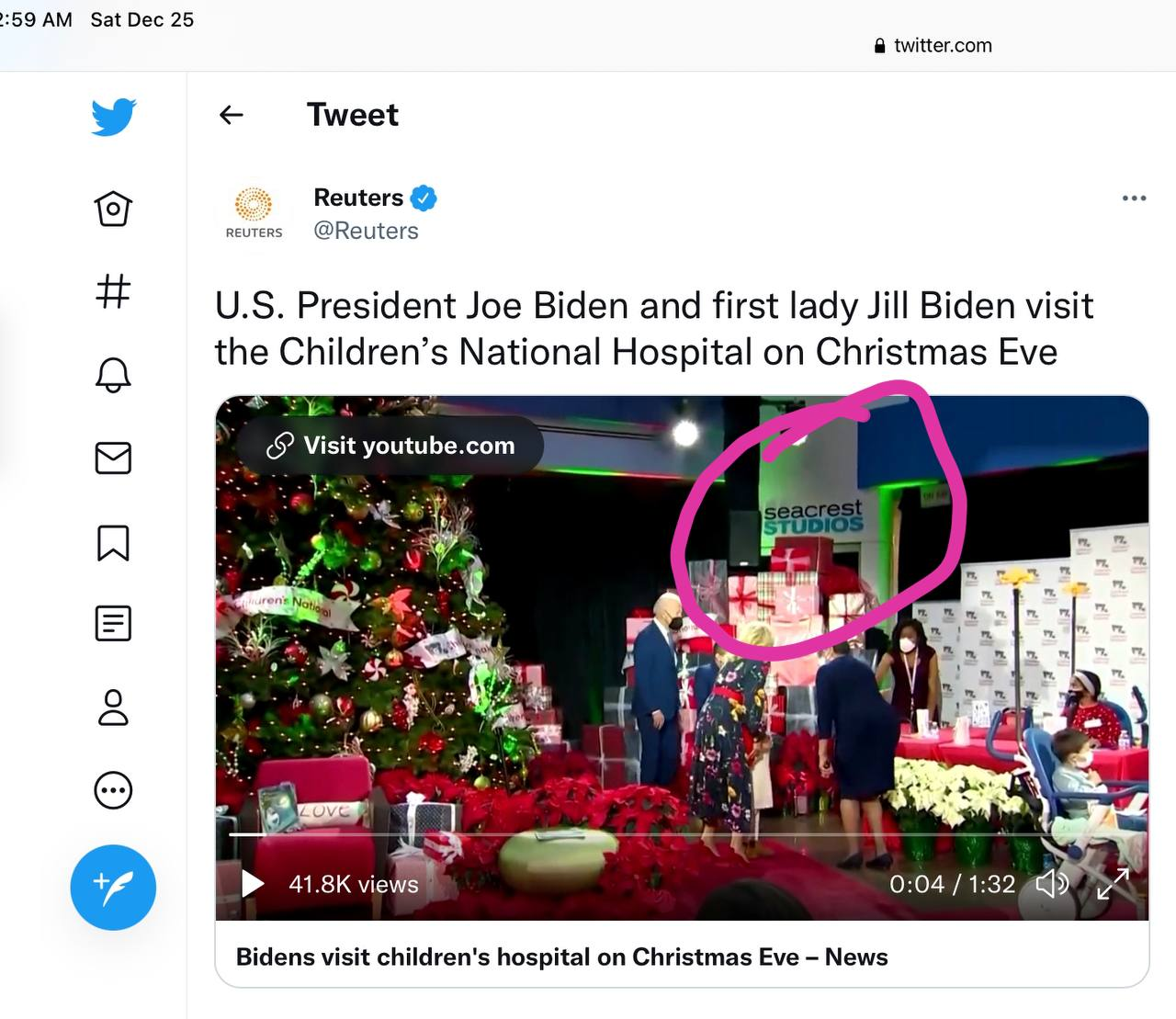Open Lists icon in sidebar

tap(113, 624)
